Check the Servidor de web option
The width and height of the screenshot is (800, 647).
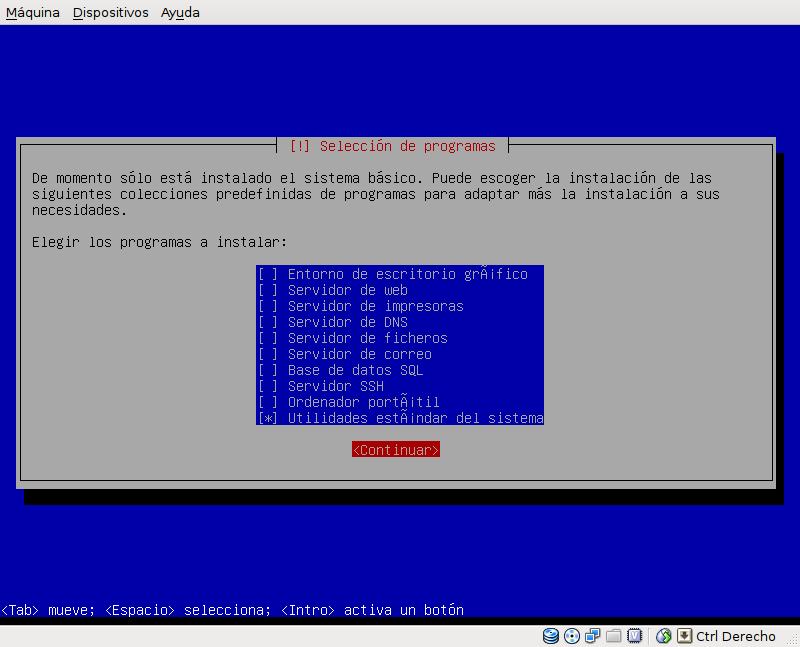(399, 290)
